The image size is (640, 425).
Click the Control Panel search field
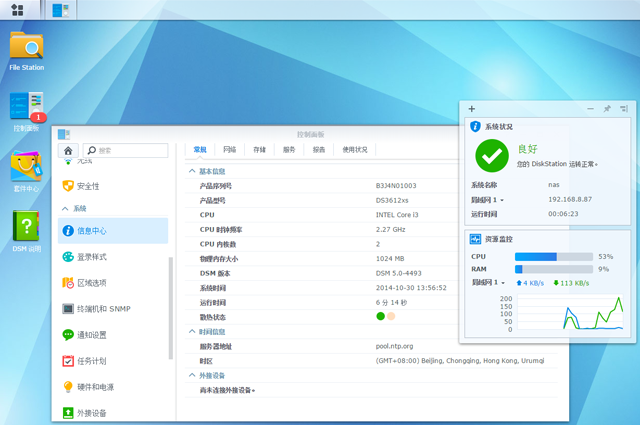click(125, 151)
